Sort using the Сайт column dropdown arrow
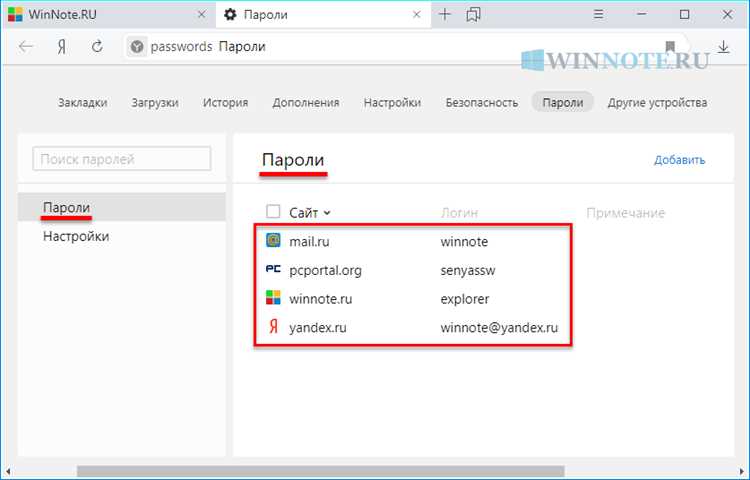Image resolution: width=750 pixels, height=480 pixels. [327, 213]
